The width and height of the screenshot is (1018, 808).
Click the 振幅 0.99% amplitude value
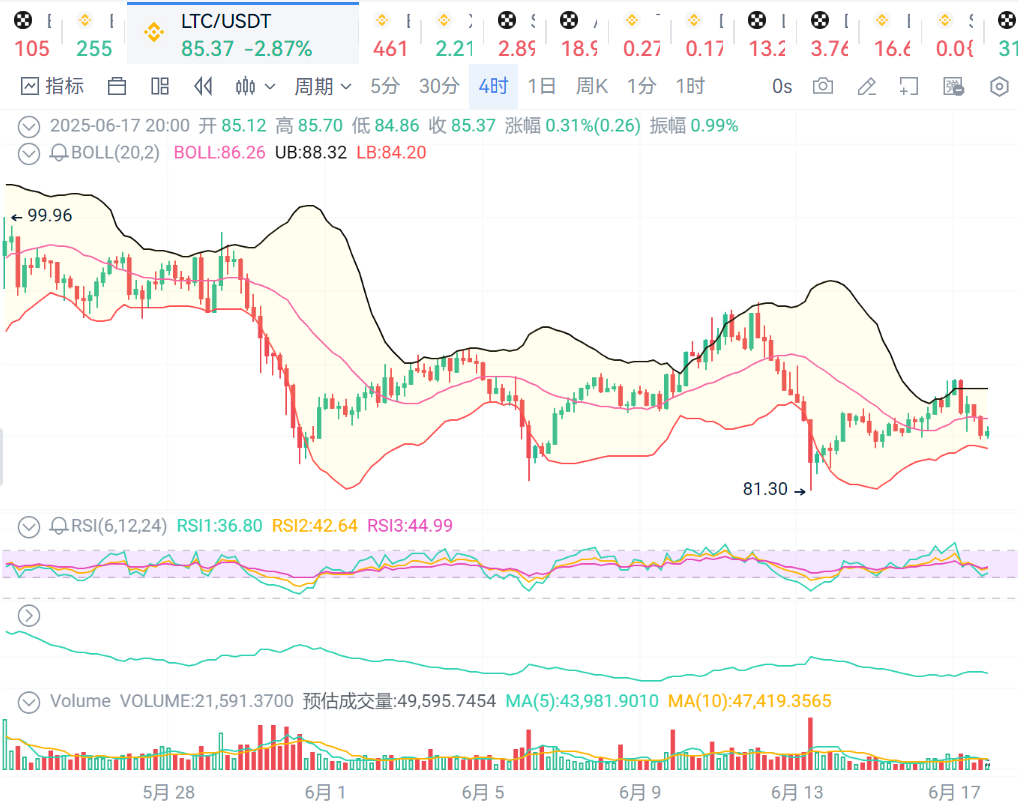click(693, 125)
